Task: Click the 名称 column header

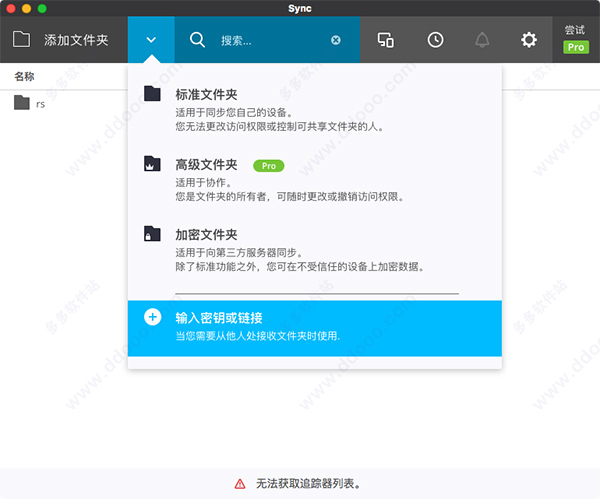Action: point(24,77)
